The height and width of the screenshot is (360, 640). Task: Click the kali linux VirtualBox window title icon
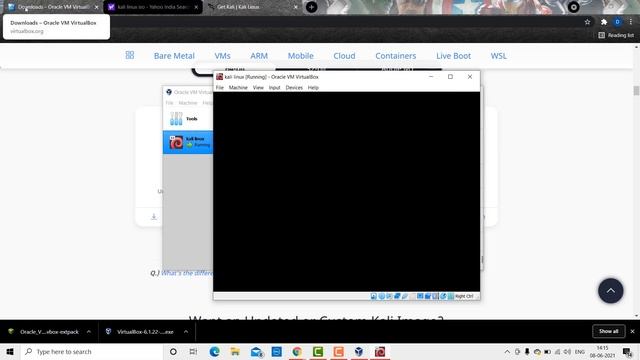pos(219,77)
